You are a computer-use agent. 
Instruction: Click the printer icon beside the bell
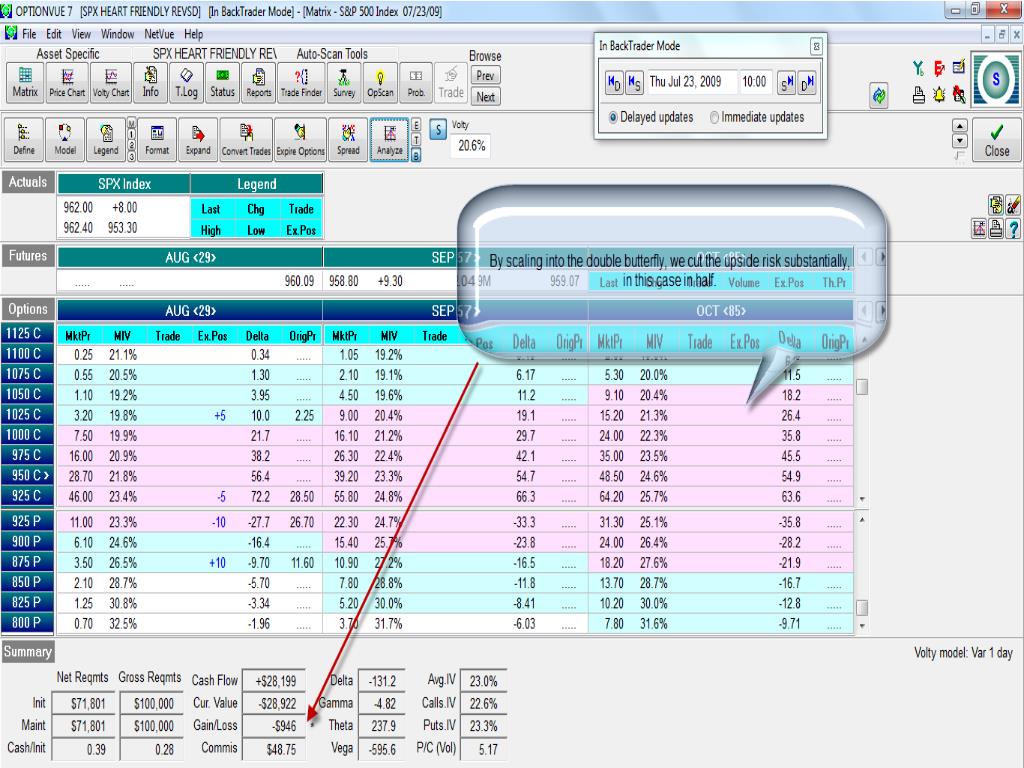click(919, 96)
